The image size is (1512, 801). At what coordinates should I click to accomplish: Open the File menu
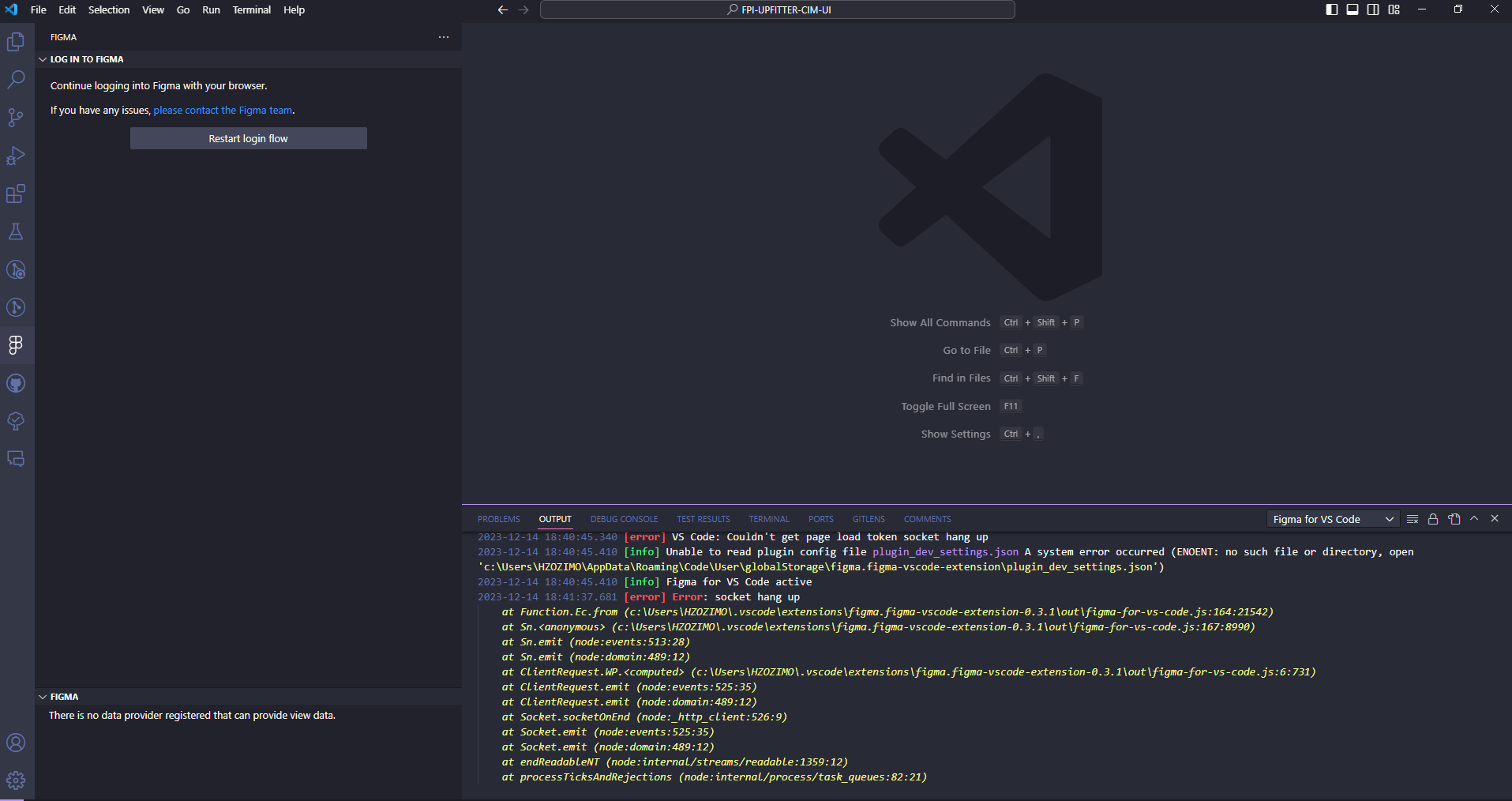(39, 9)
